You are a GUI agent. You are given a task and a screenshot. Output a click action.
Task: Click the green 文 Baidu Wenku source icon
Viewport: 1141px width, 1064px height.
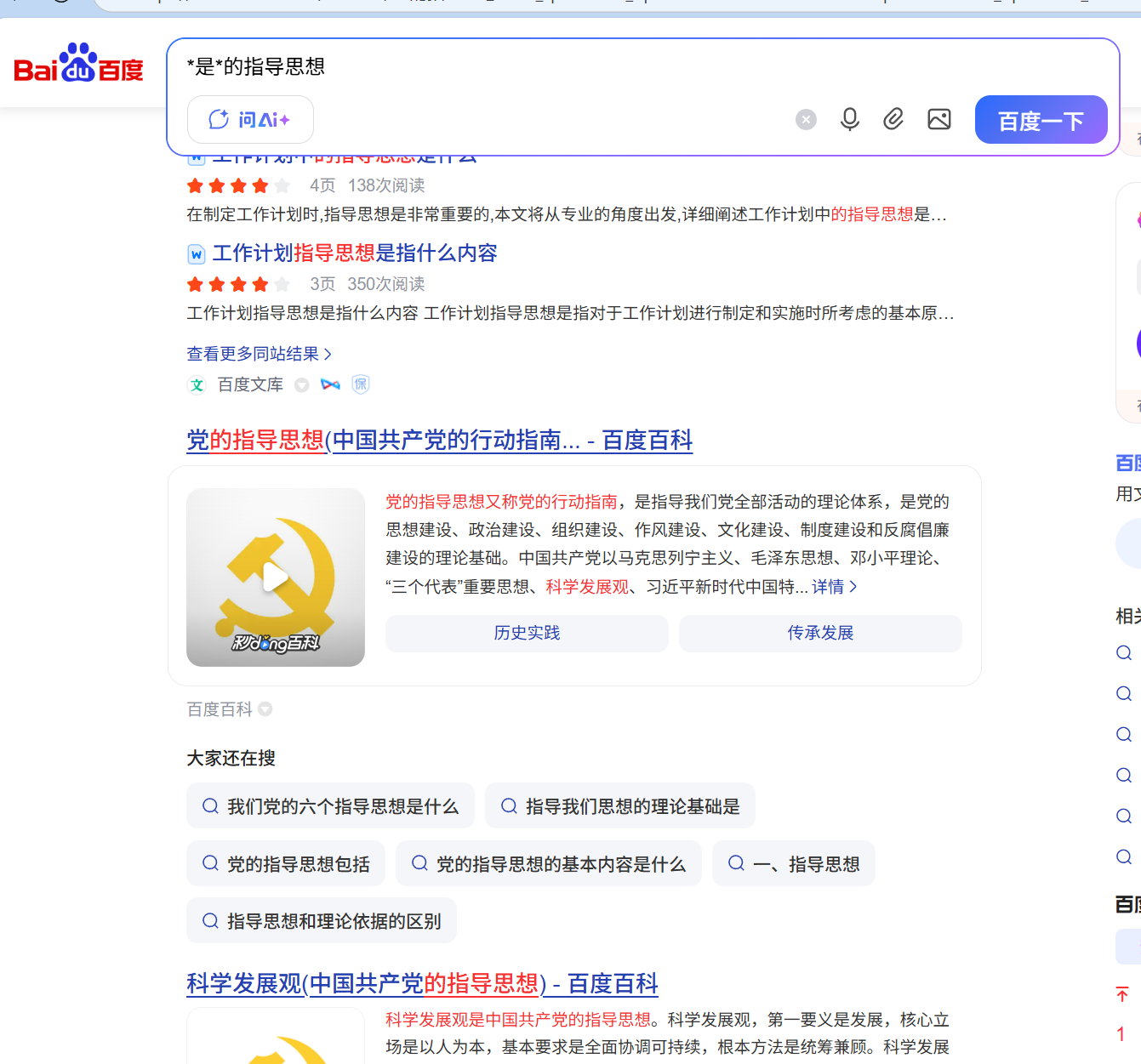tap(197, 384)
